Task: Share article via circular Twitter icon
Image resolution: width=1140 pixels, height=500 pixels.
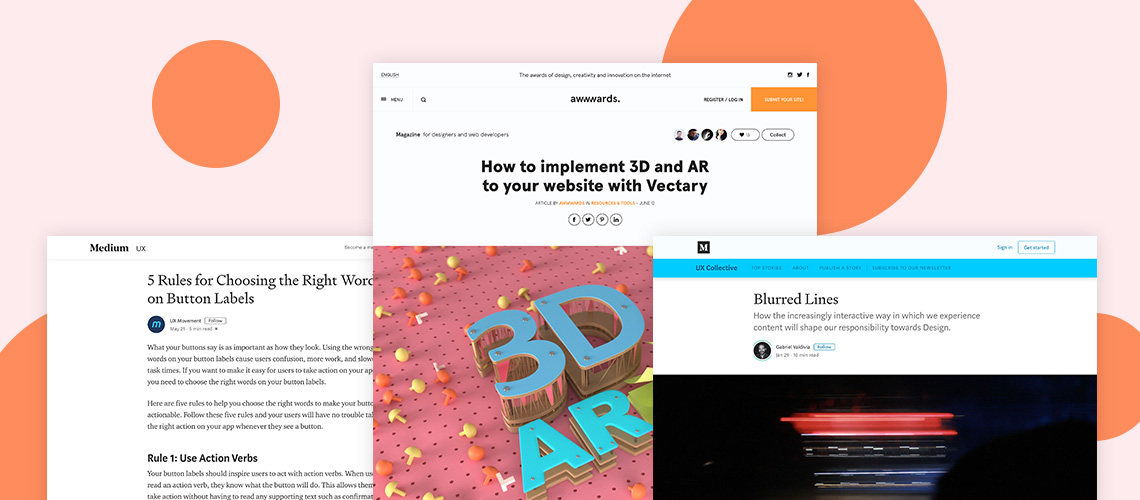Action: [587, 219]
